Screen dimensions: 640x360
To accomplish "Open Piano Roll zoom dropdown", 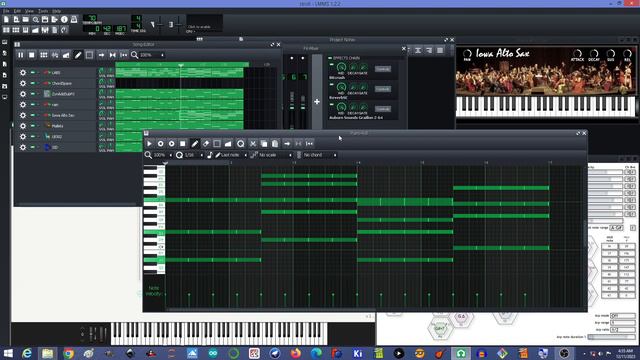I will pyautogui.click(x=162, y=155).
